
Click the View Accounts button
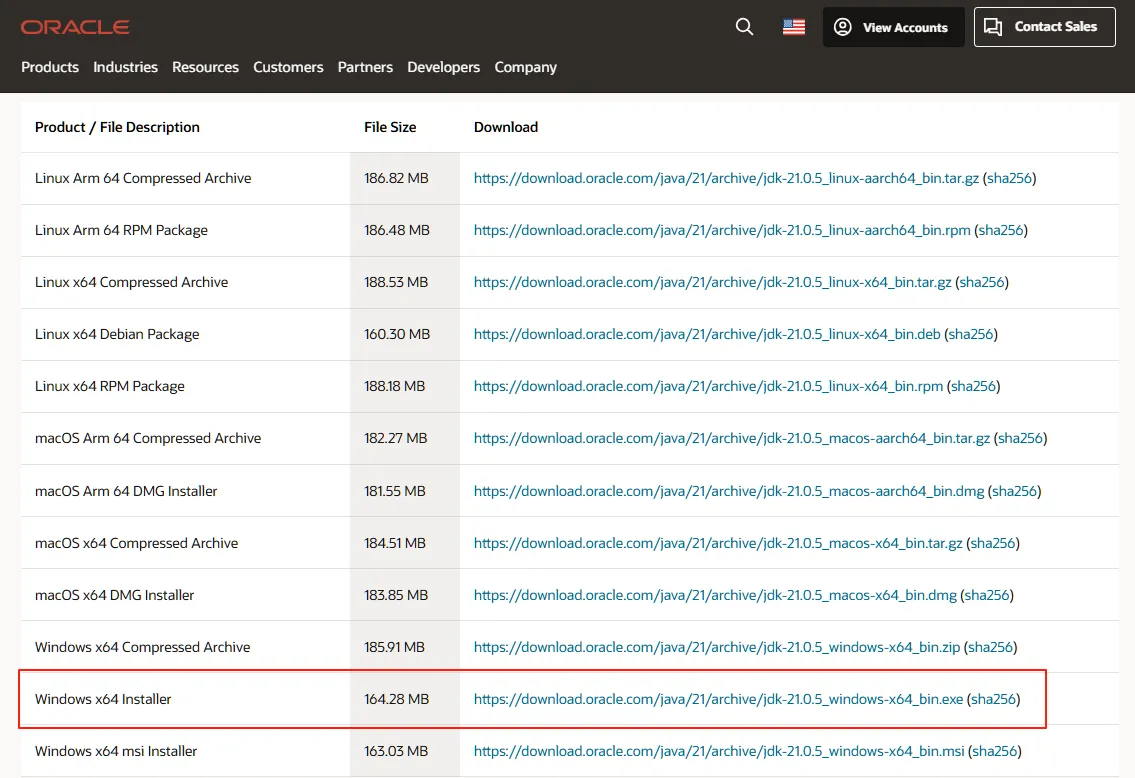pos(893,27)
